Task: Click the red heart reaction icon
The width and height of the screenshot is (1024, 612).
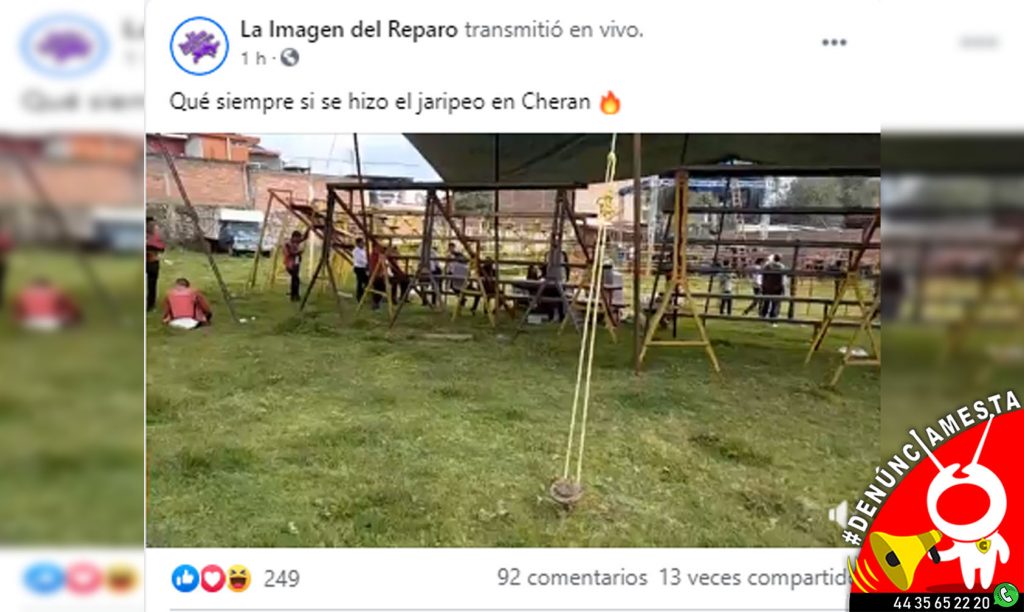Action: click(x=212, y=579)
